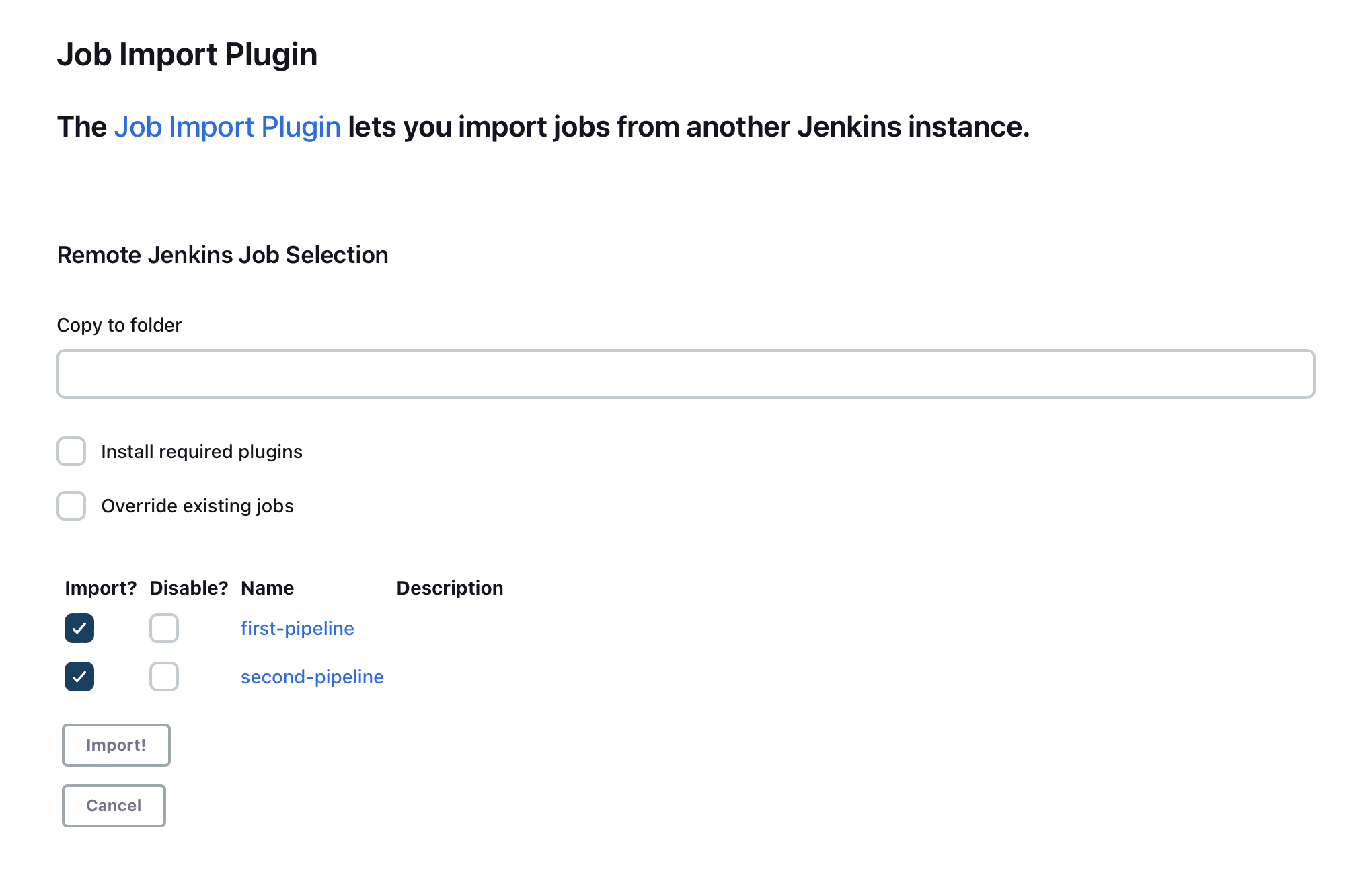Open the first-pipeline job link

[x=297, y=628]
